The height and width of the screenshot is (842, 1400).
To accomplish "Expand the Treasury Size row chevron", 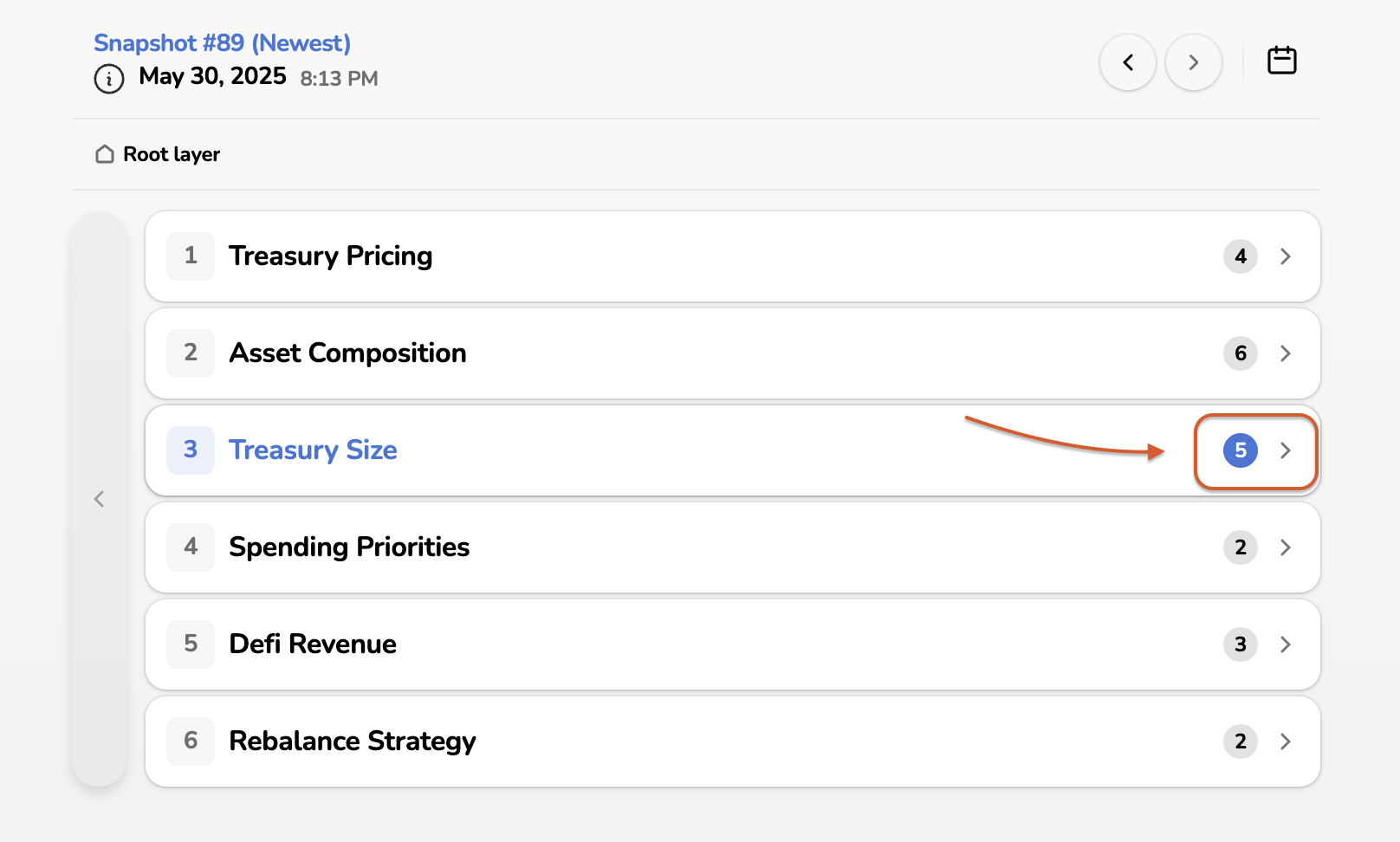I will pos(1285,450).
